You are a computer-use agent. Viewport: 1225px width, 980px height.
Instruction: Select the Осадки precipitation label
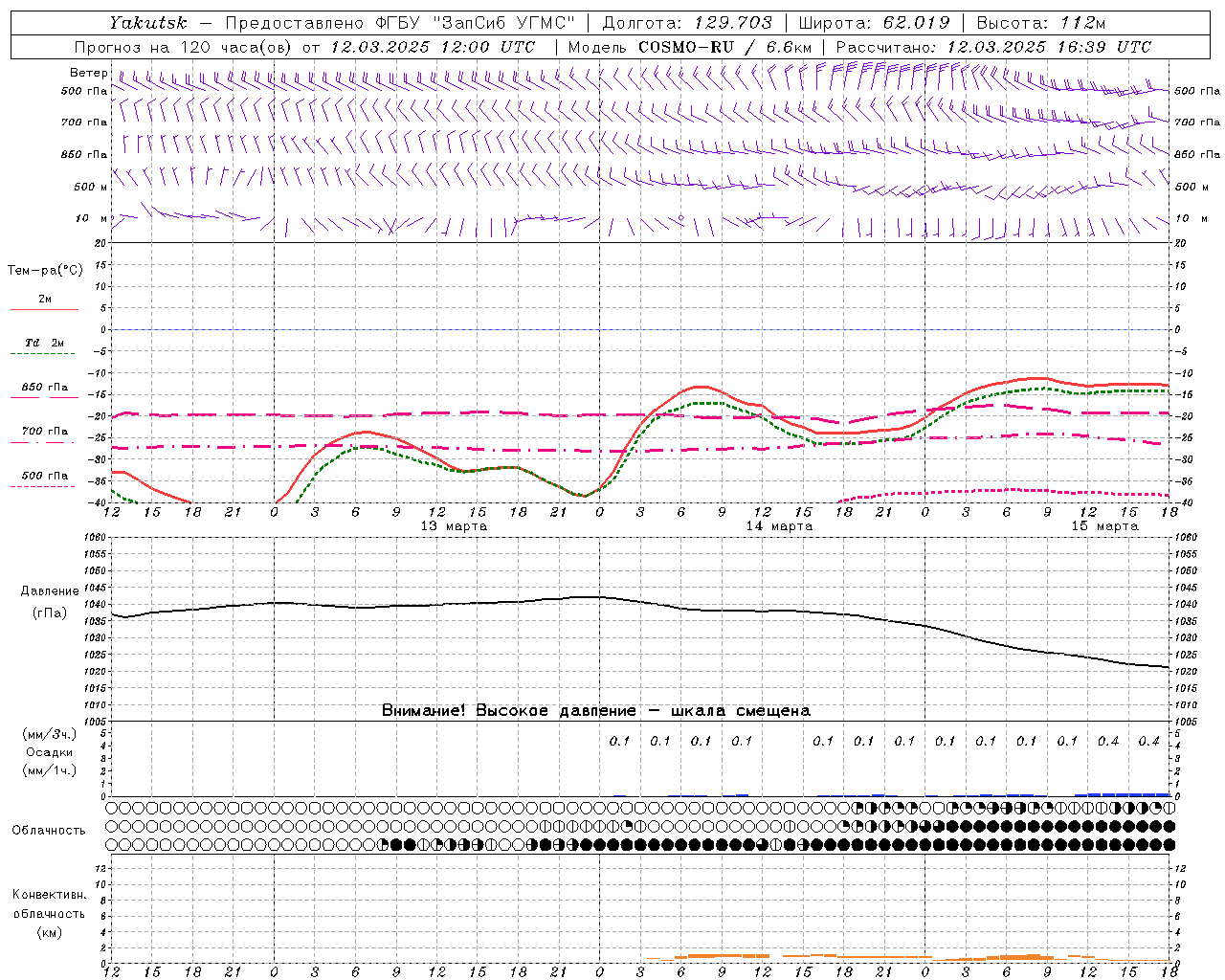tap(50, 752)
